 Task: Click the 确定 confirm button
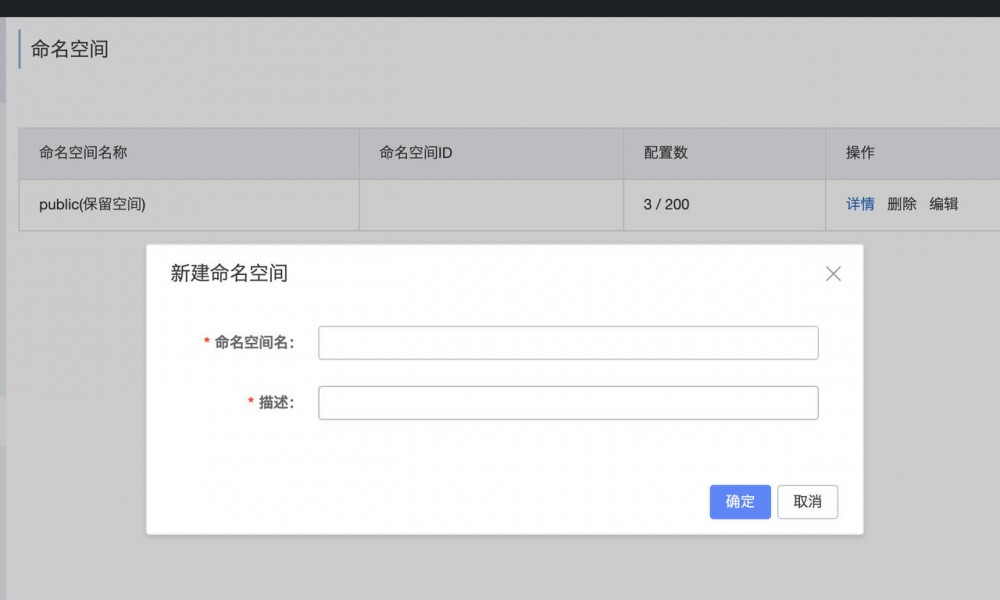coord(740,501)
